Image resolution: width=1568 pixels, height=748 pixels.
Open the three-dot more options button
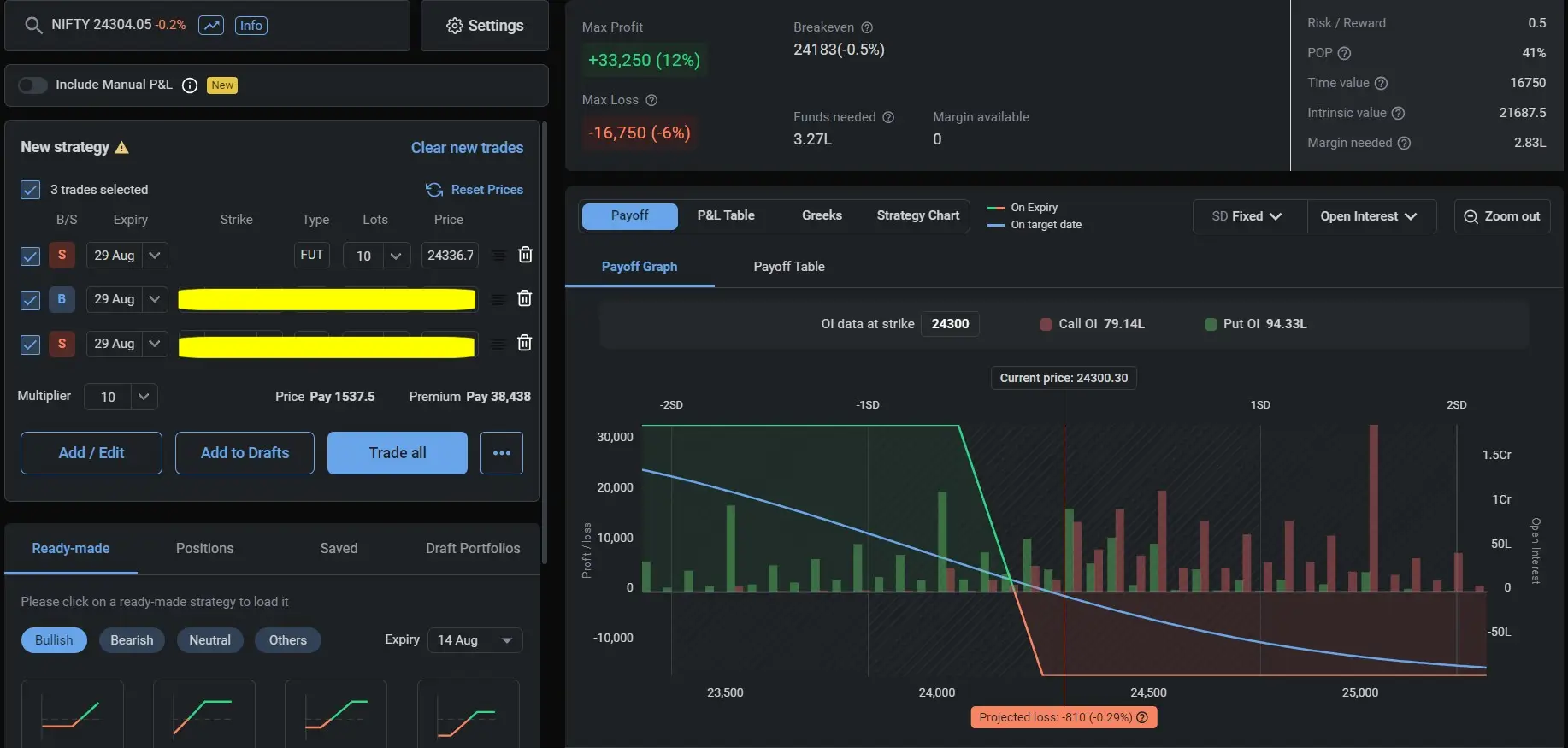coord(502,453)
